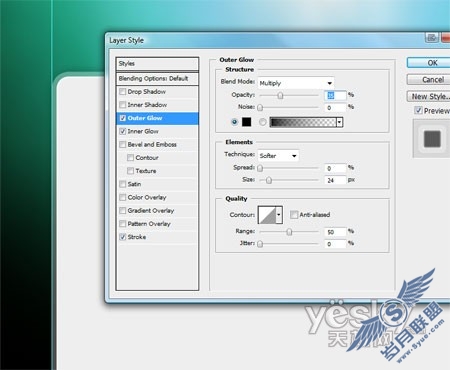Click the Size value input field
Image resolution: width=450 pixels, height=370 pixels.
pyautogui.click(x=335, y=180)
